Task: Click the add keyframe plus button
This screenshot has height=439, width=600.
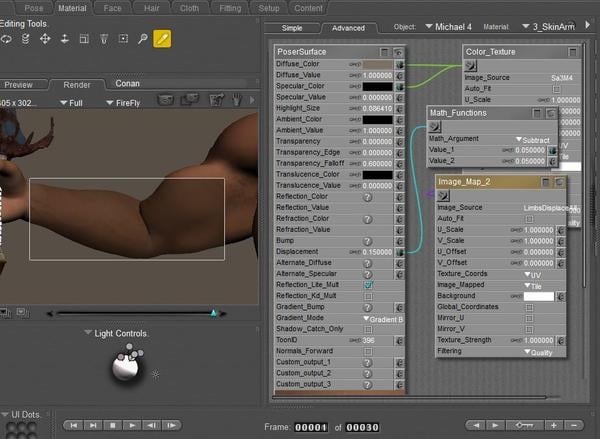Action: 554,425
